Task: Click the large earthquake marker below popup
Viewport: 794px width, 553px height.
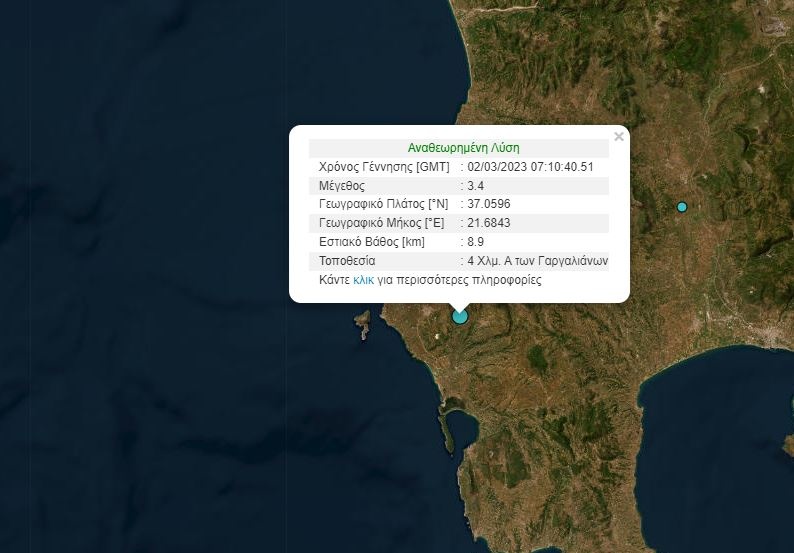Action: [x=460, y=317]
